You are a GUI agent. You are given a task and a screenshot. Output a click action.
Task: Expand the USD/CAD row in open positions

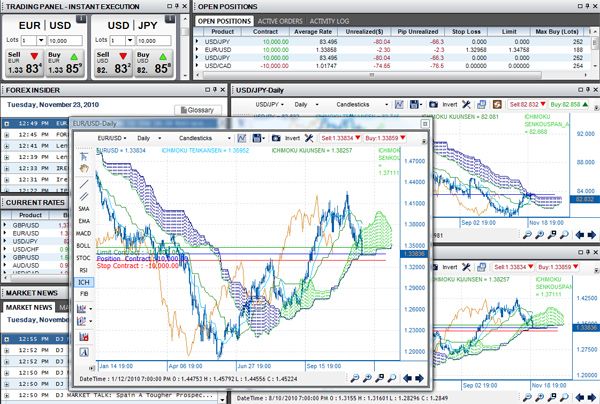(x=197, y=65)
